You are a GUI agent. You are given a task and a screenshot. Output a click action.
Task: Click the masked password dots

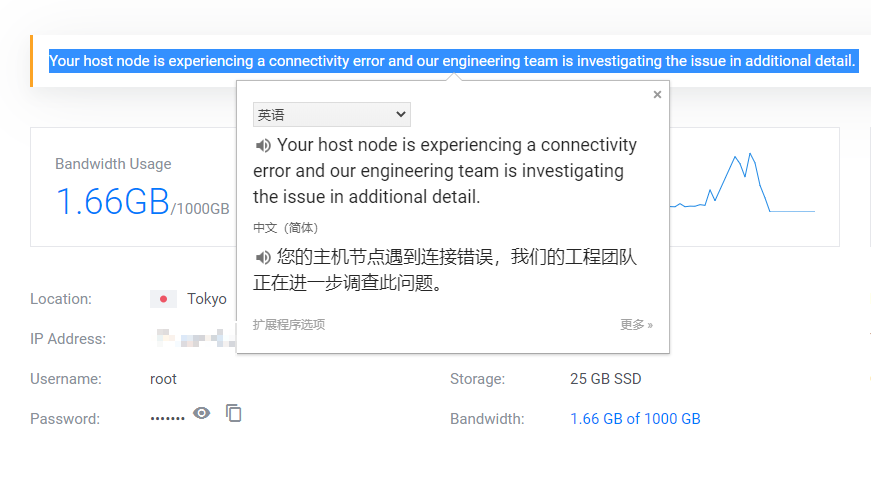(x=167, y=418)
